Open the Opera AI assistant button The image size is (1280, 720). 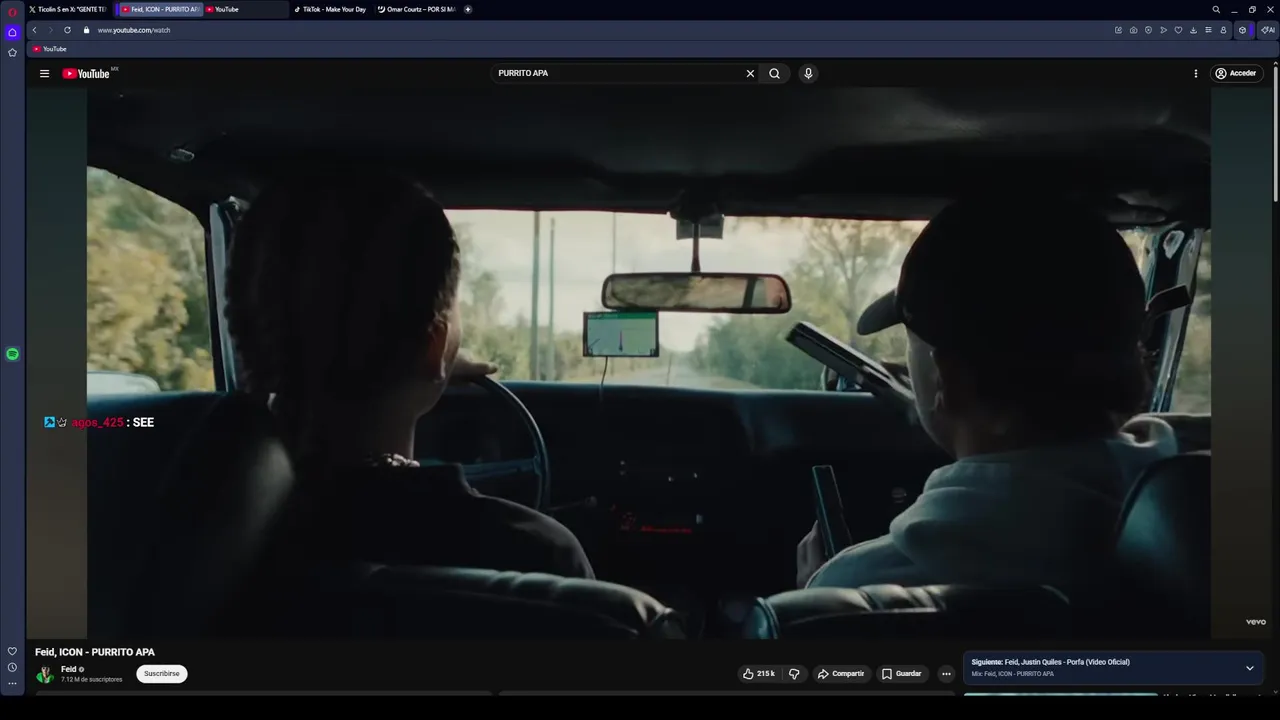pyautogui.click(x=1267, y=30)
